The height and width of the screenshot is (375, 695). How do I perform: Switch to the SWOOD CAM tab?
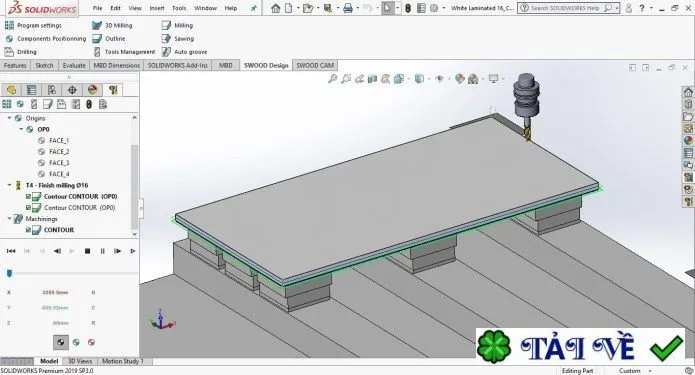[315, 65]
